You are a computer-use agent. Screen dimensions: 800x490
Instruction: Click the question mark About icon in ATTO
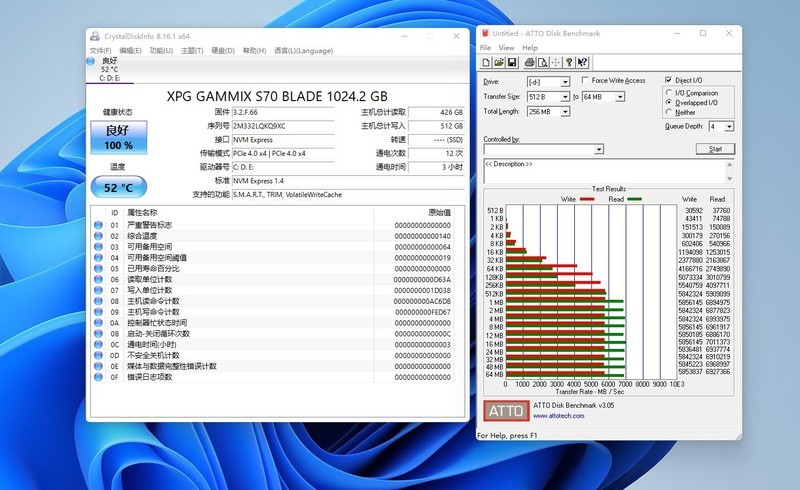click(x=569, y=63)
